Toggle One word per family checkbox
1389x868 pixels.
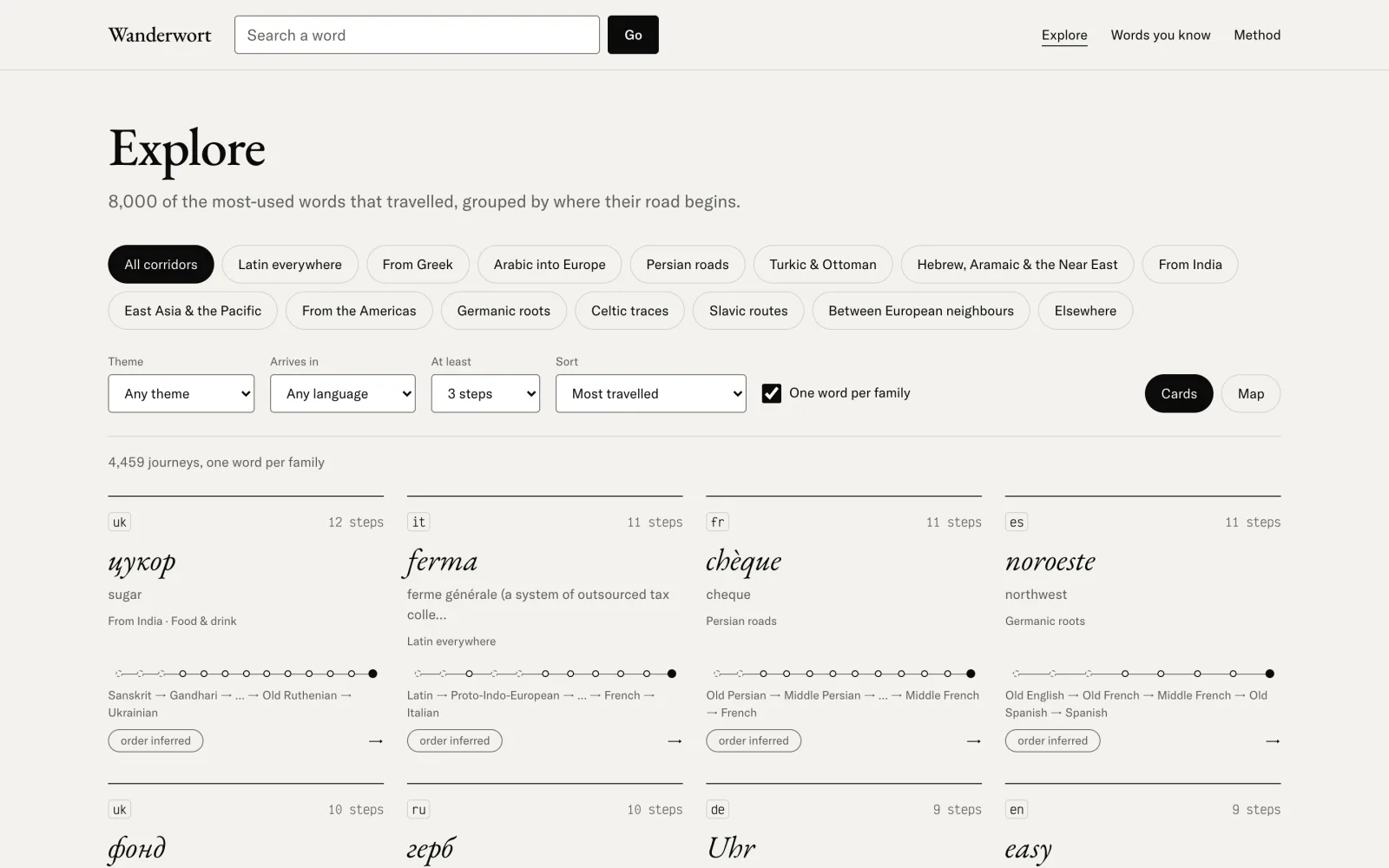[771, 393]
